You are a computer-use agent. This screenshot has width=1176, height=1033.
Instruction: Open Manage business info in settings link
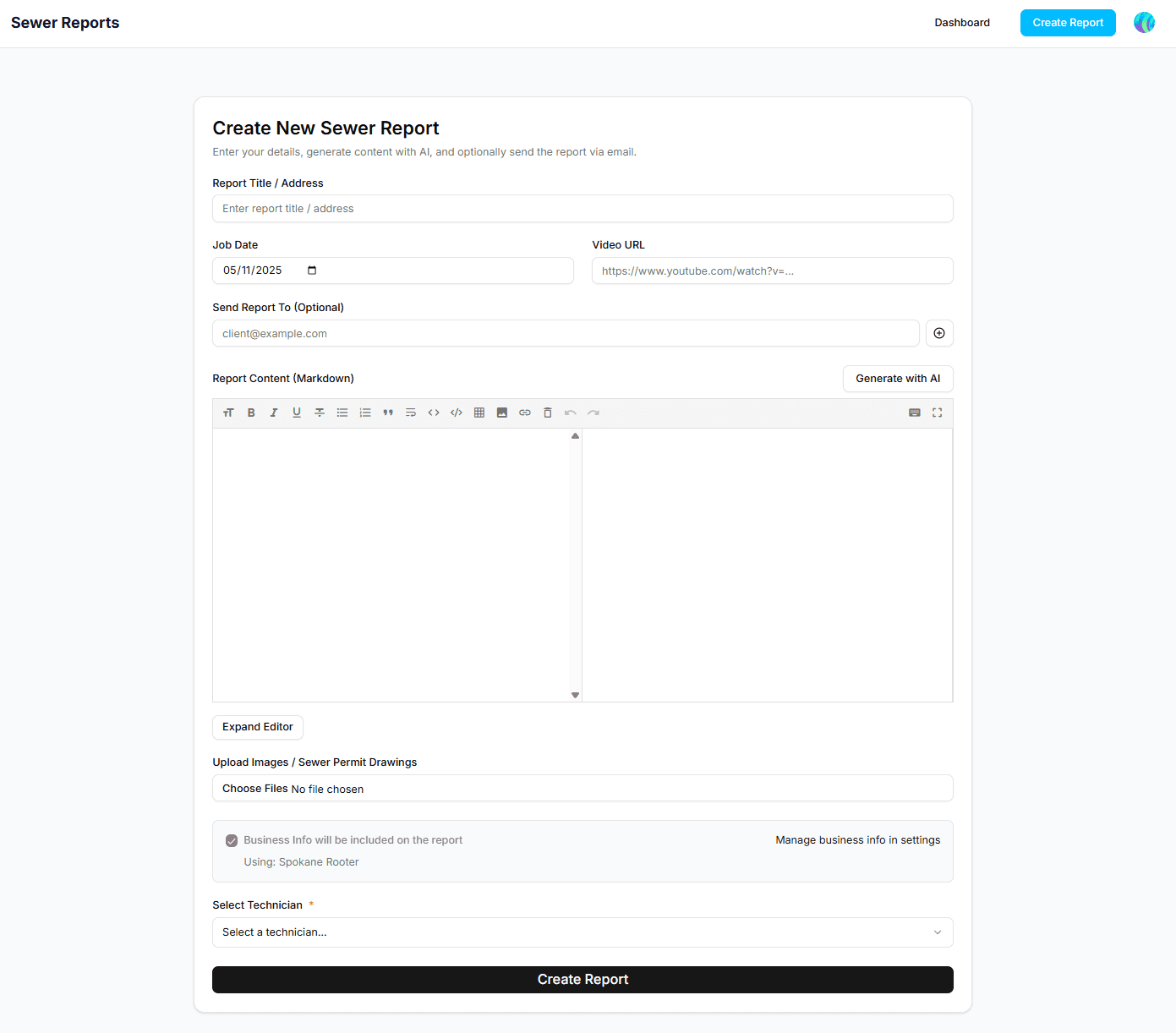pos(858,840)
